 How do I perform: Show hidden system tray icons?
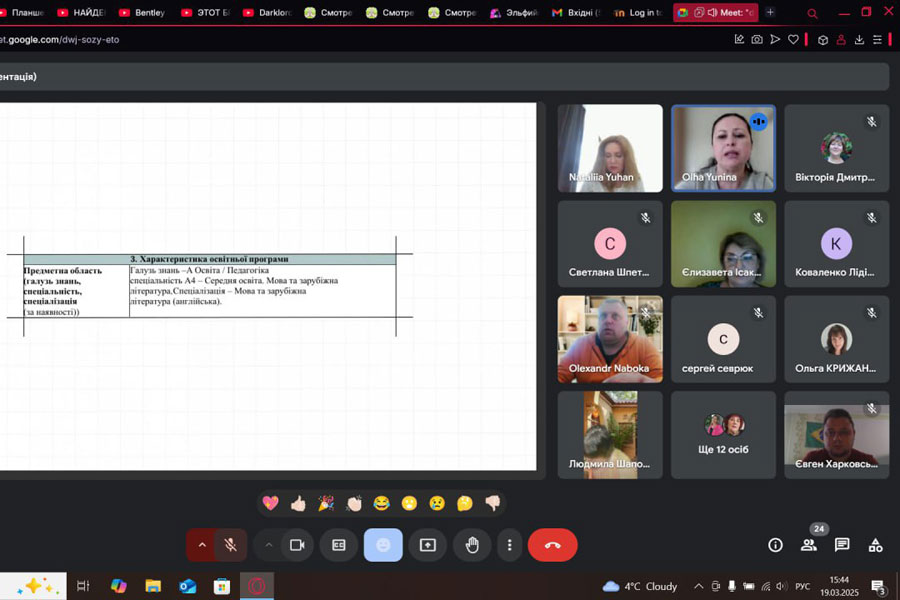(x=699, y=586)
